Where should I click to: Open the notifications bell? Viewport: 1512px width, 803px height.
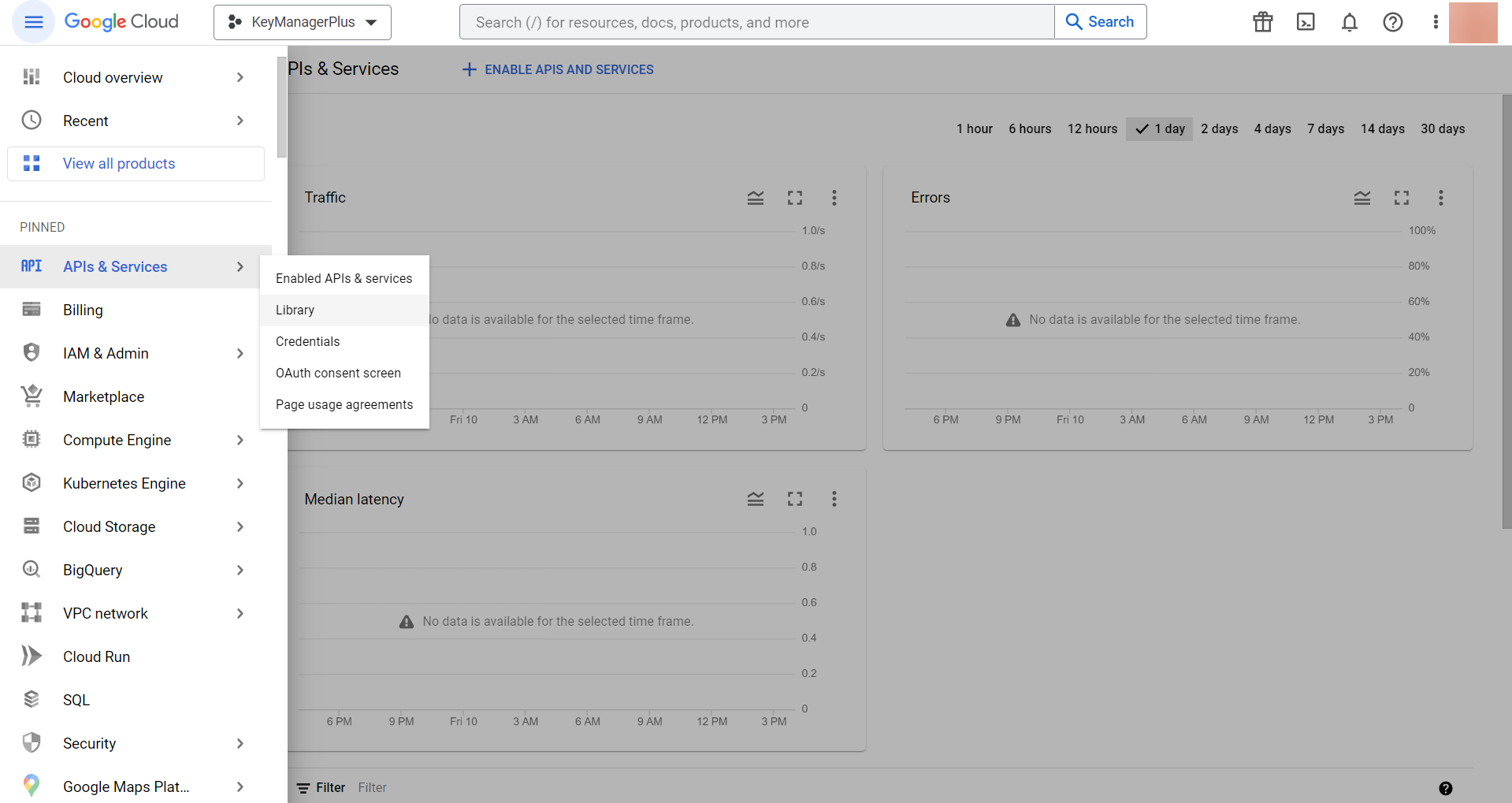point(1349,22)
